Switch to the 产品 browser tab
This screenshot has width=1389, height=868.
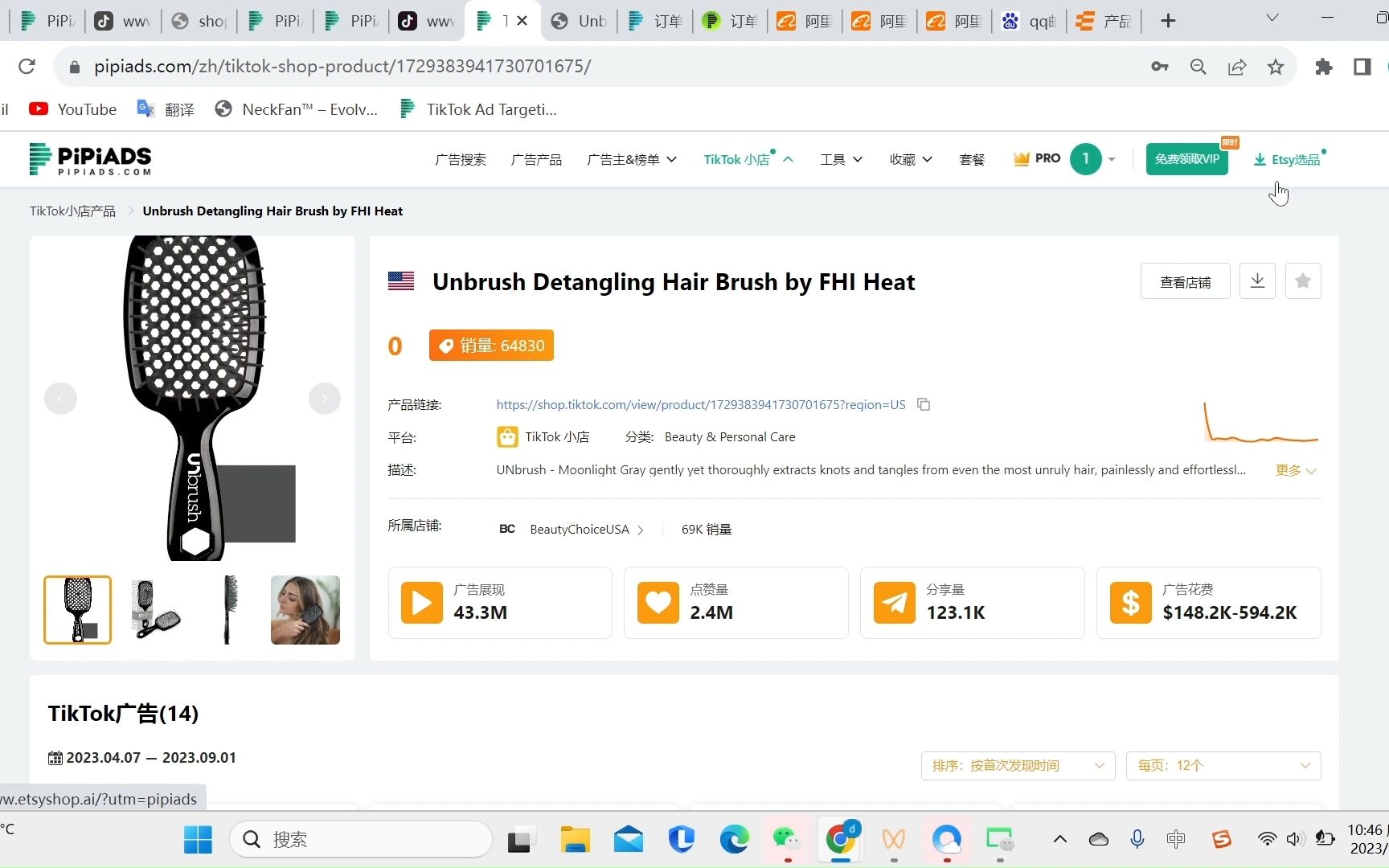[1104, 21]
